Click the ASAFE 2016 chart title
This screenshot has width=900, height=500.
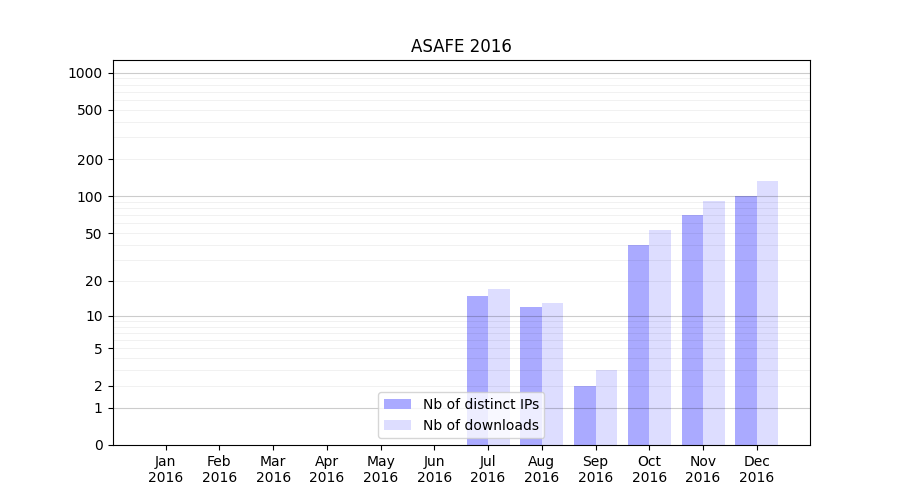click(x=461, y=47)
